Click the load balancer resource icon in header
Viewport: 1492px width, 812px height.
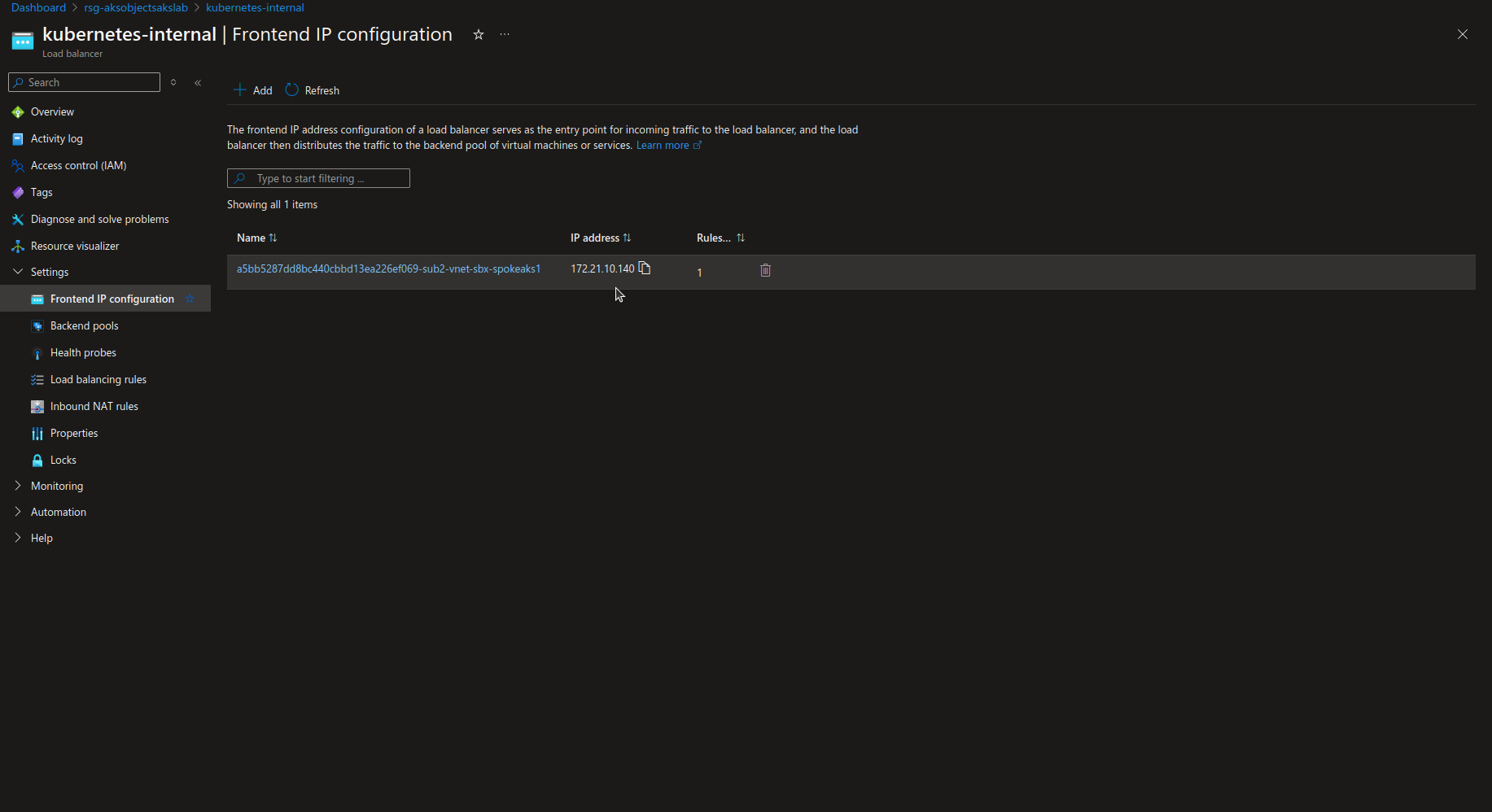23,40
